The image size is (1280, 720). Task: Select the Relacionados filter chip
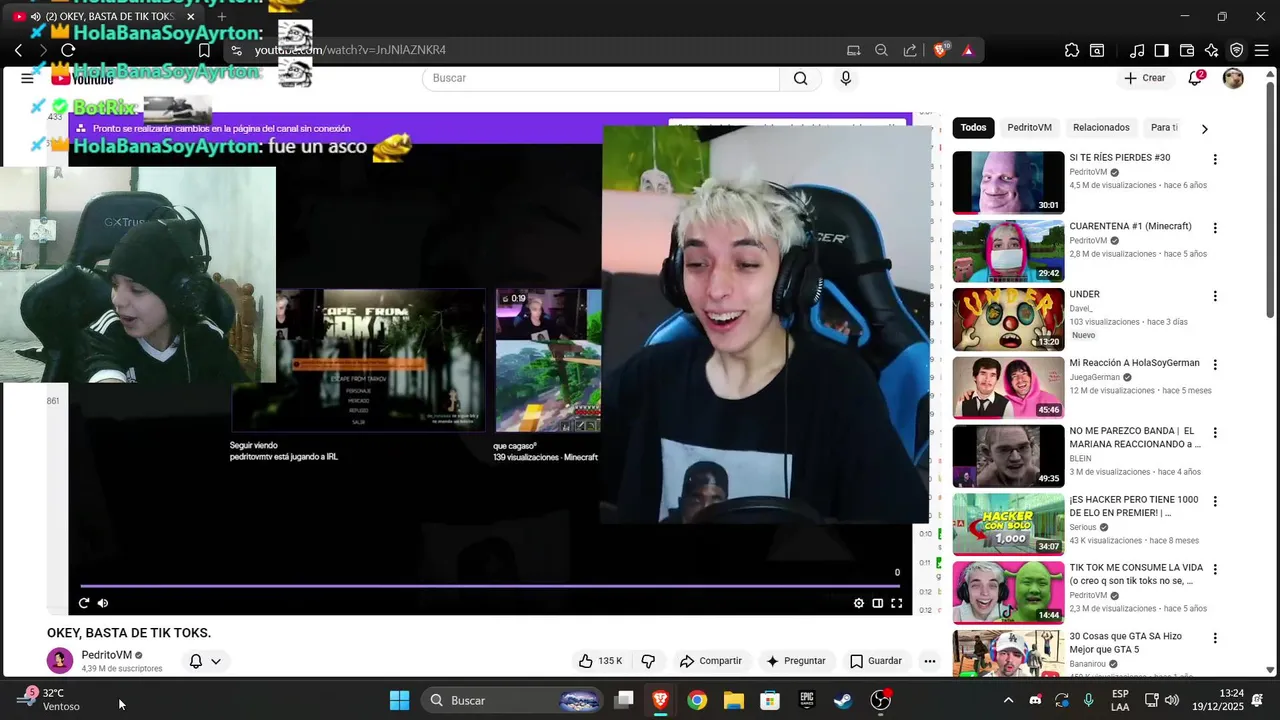pos(1101,128)
